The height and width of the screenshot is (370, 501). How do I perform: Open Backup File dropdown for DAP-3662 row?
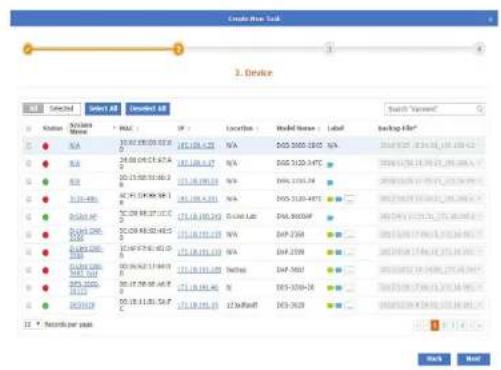431,270
